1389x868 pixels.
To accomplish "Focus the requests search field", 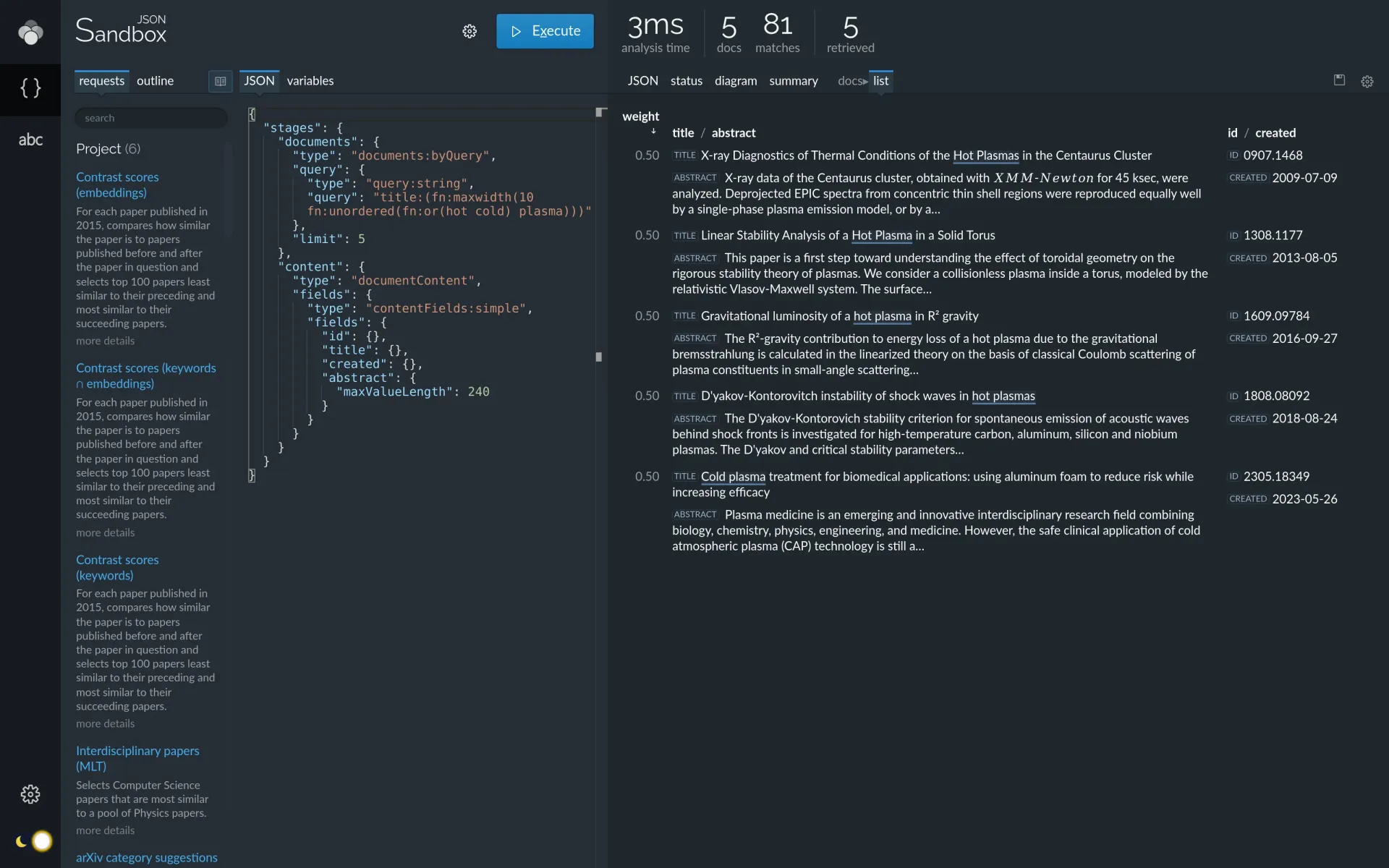I will pyautogui.click(x=151, y=118).
